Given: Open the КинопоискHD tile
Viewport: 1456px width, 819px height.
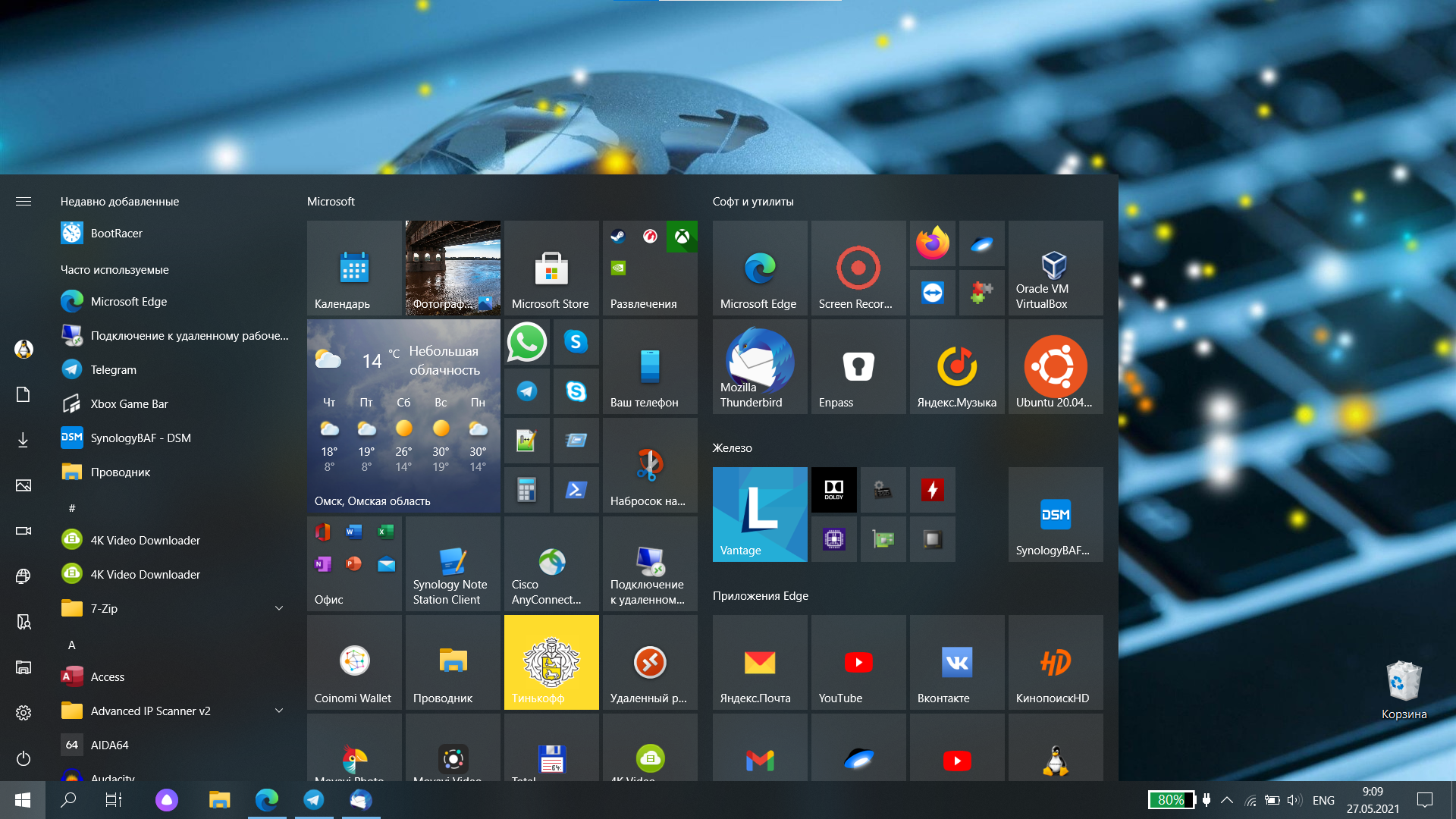Looking at the screenshot, I should 1056,662.
